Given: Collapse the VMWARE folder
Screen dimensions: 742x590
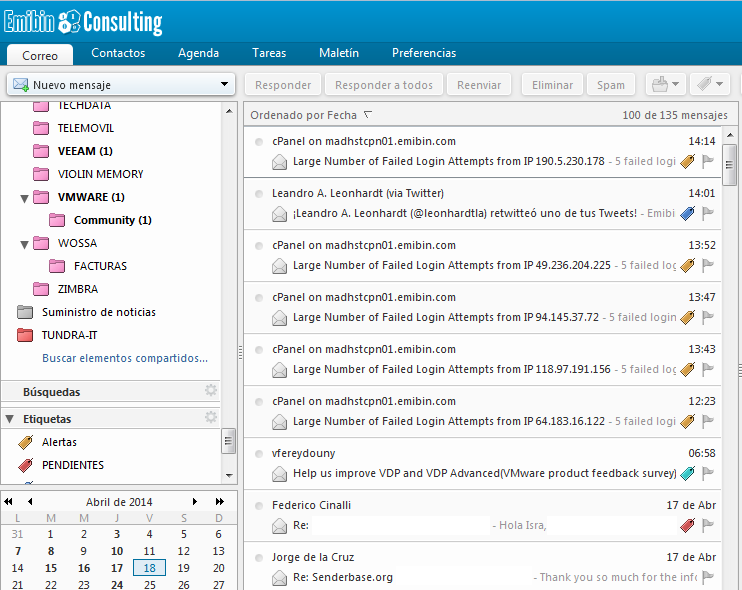Looking at the screenshot, I should coord(25,199).
